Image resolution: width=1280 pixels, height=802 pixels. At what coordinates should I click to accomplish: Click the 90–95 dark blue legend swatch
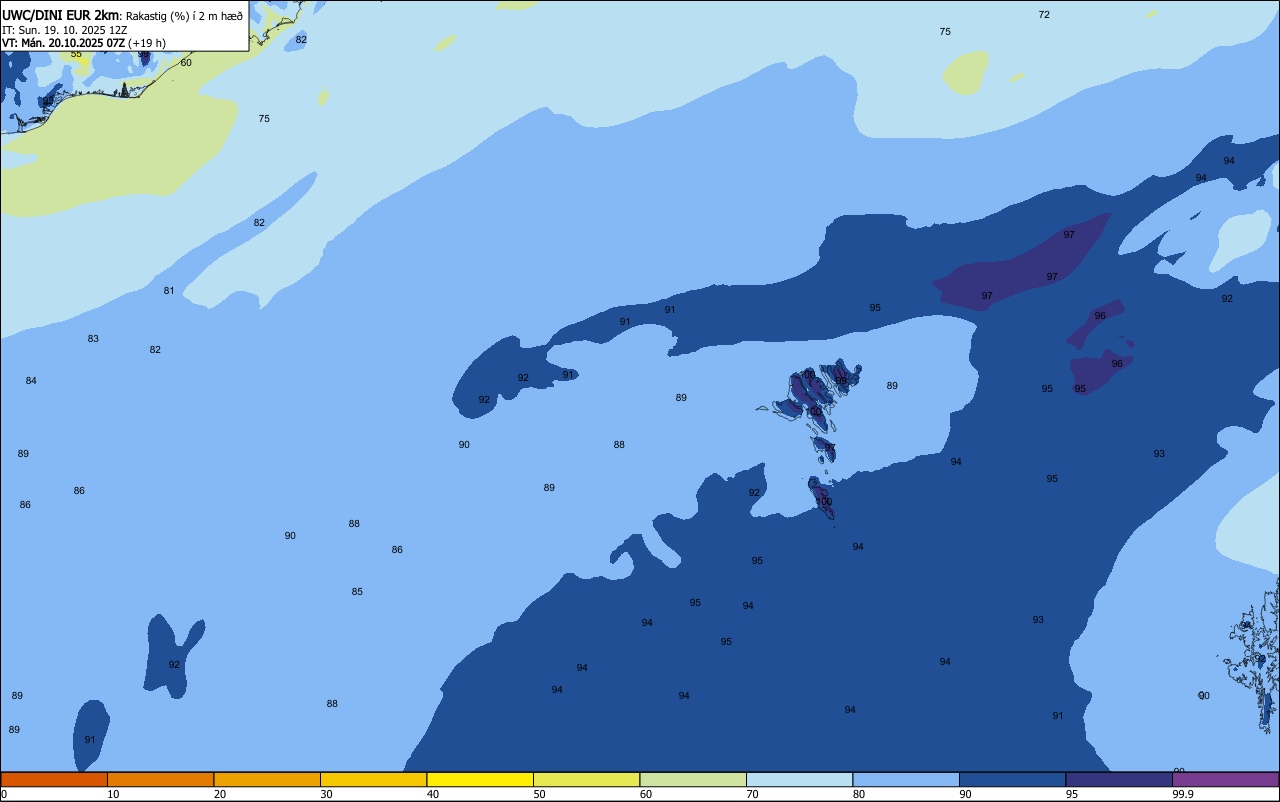(1012, 779)
